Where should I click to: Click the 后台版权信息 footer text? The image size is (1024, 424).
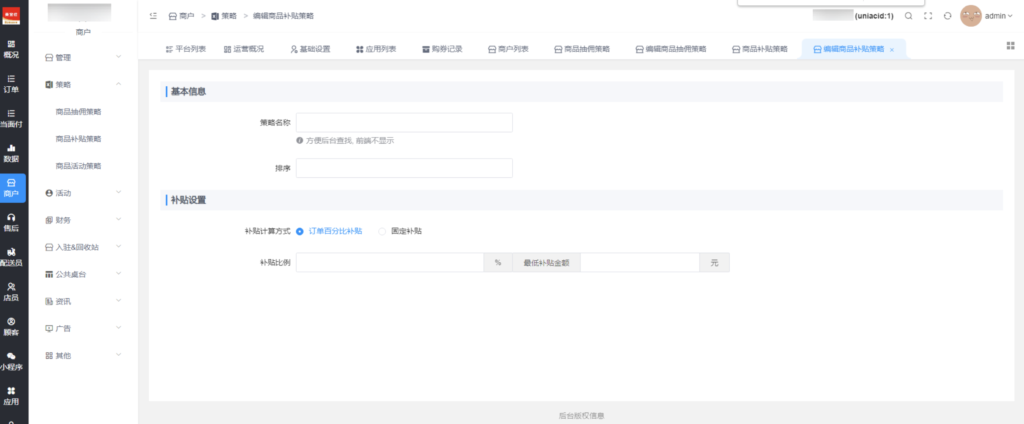pyautogui.click(x=581, y=416)
